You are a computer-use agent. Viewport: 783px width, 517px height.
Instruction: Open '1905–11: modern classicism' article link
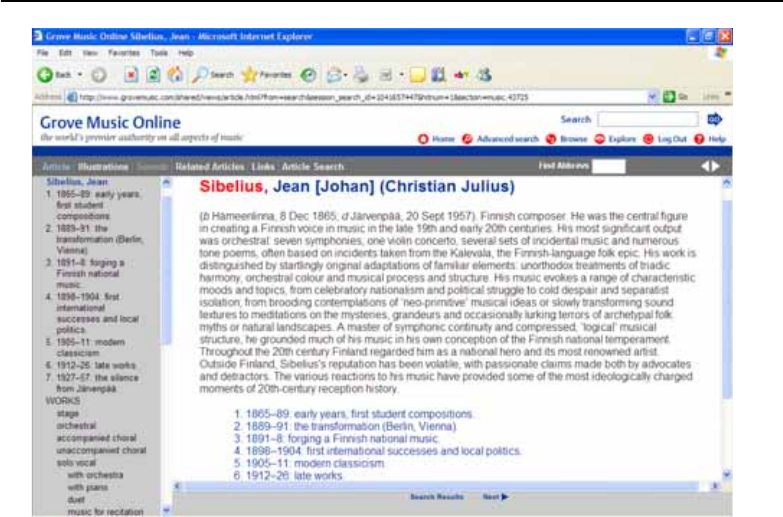point(315,463)
